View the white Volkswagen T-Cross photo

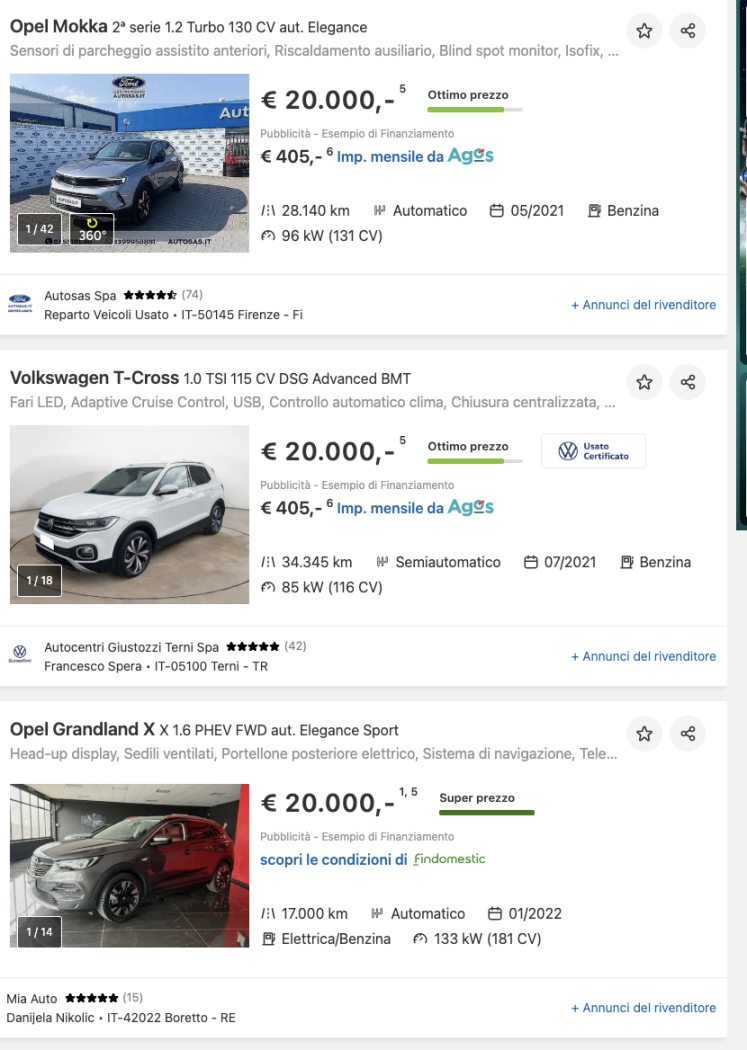pyautogui.click(x=130, y=514)
